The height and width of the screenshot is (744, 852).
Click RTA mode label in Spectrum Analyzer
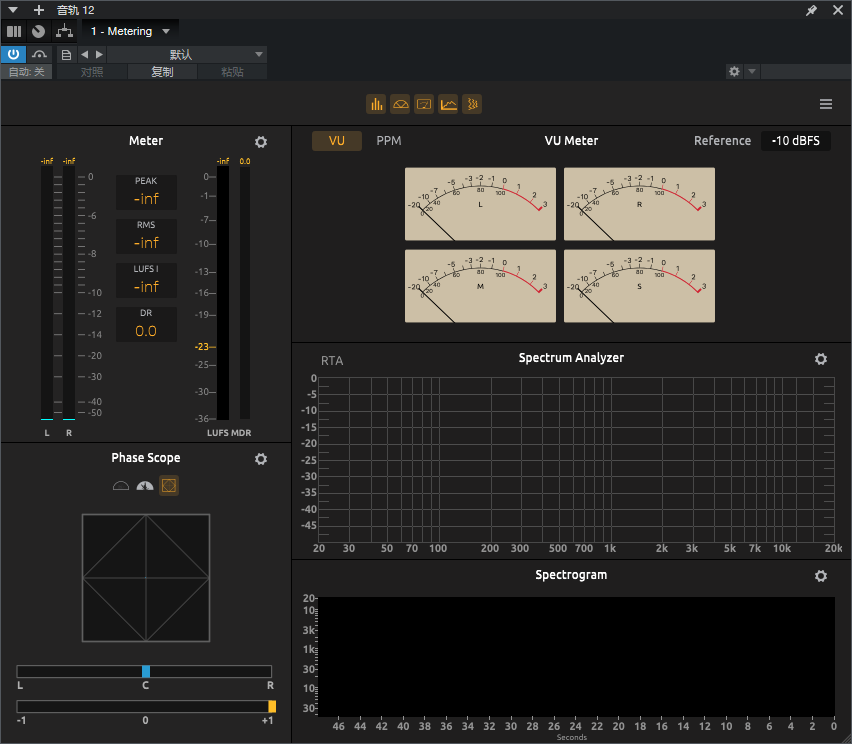pyautogui.click(x=332, y=361)
